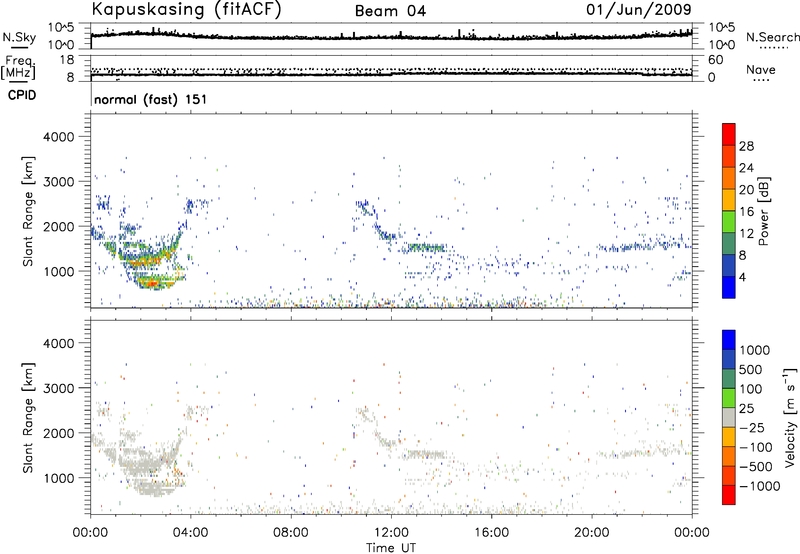800x554 pixels.
Task: Click the '500' value on the Velocity colorbar
Action: click(750, 370)
